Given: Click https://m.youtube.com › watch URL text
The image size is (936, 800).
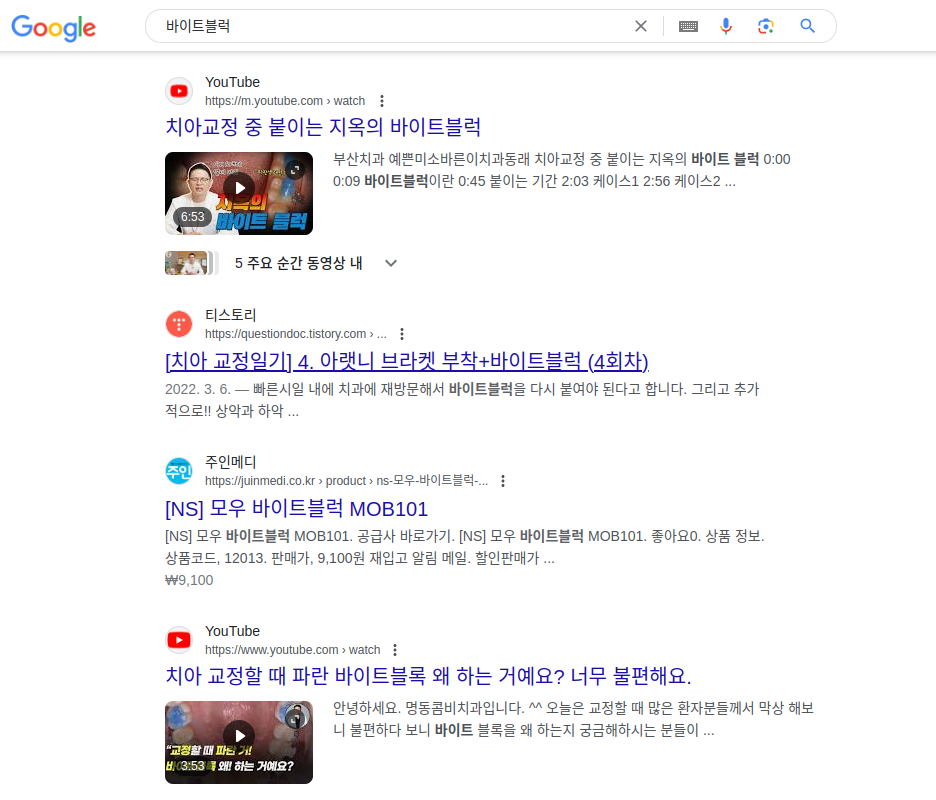Looking at the screenshot, I should click(285, 101).
